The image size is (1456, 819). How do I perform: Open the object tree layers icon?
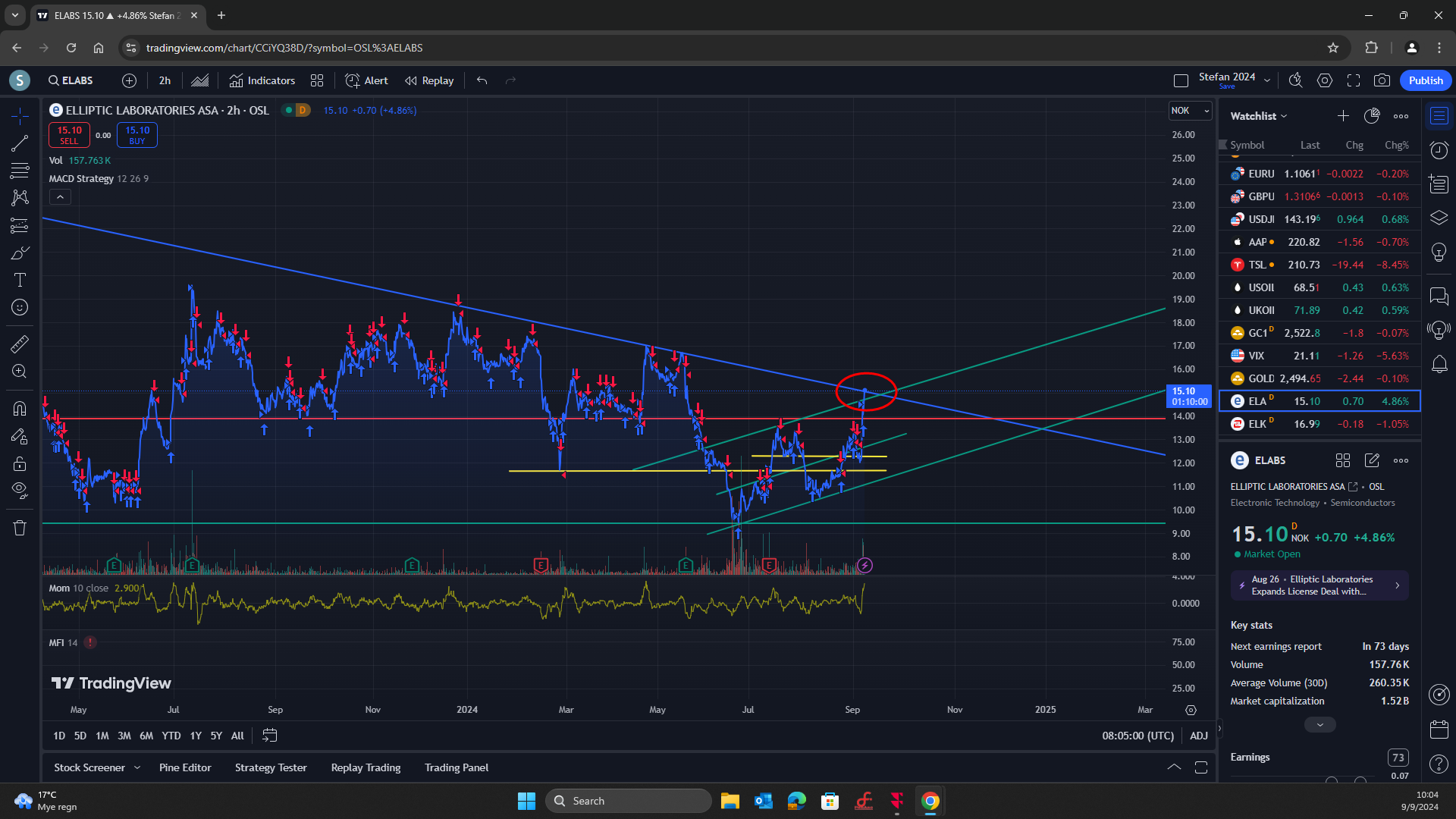tap(1439, 218)
